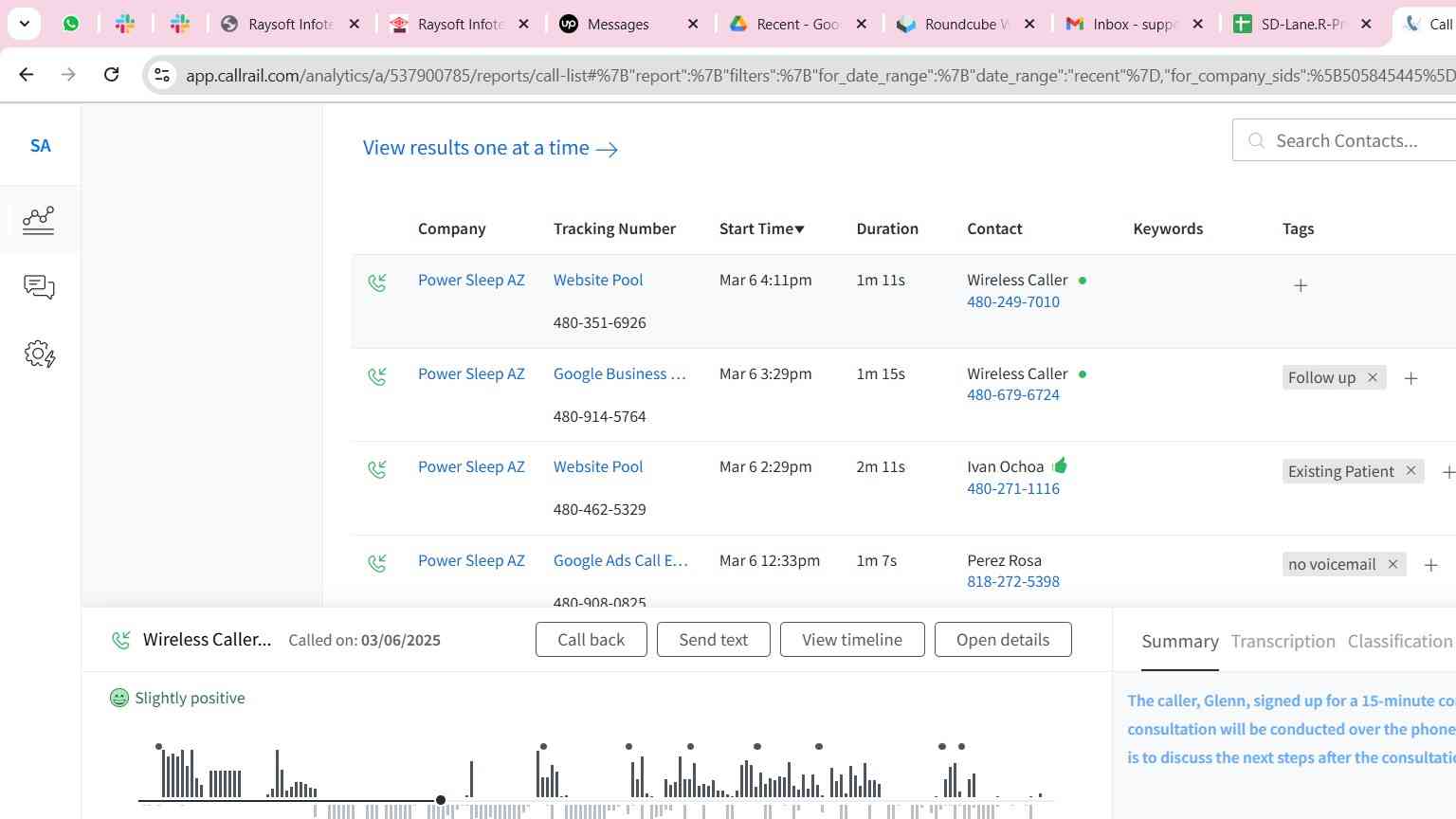Select the Classification tab
The width and height of the screenshot is (1456, 819).
click(x=1400, y=642)
